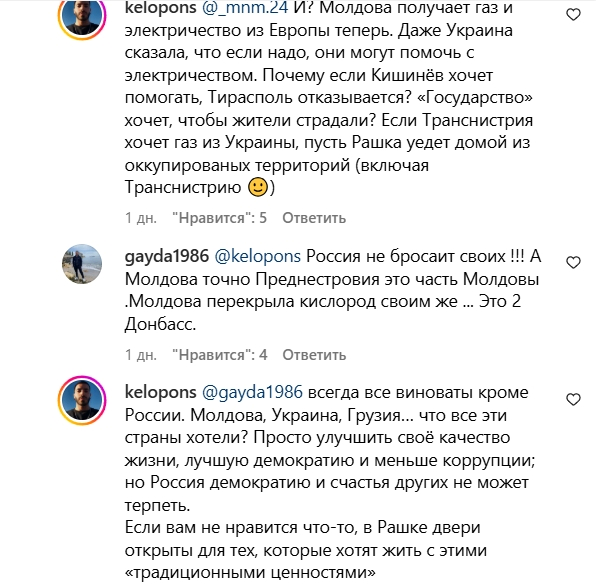Click the gayda1986 comment text ending with Донбасс
Viewport: 596px width, 584px height.
pos(333,290)
